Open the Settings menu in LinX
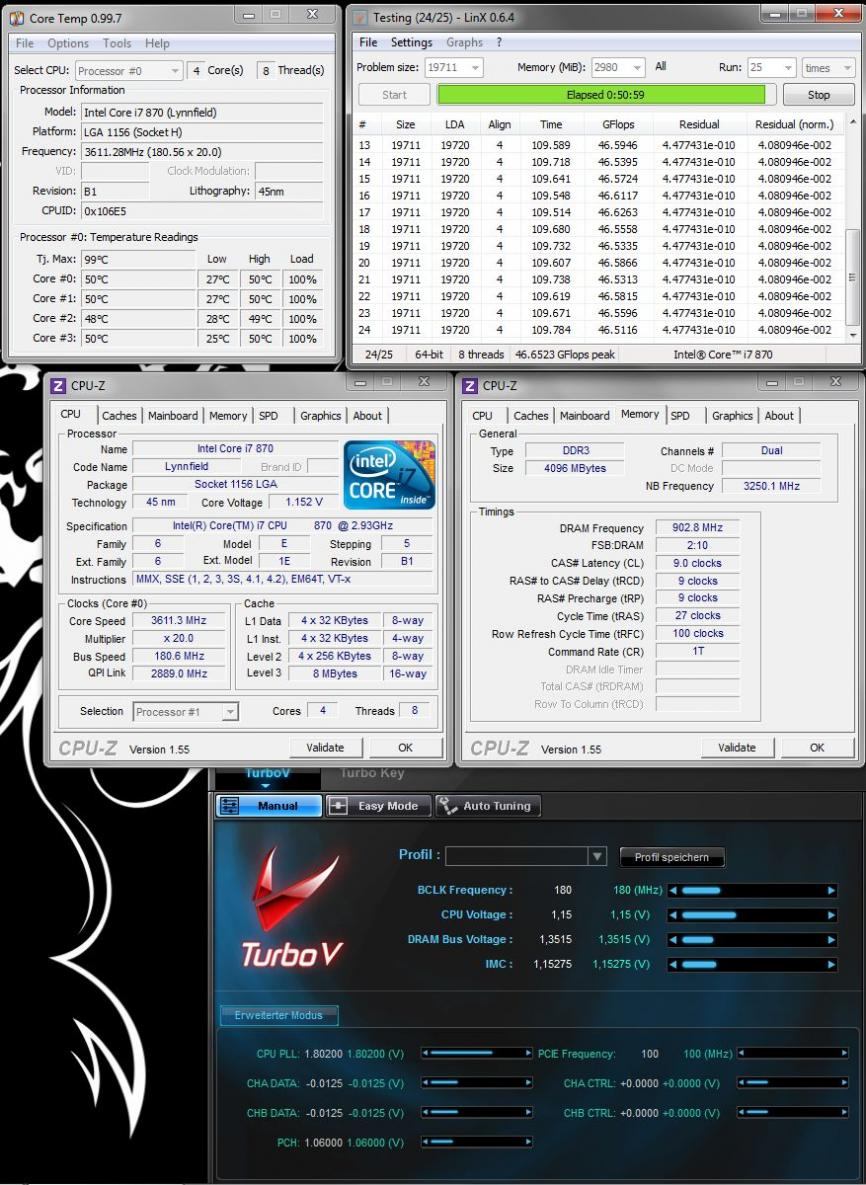Viewport: 866px width, 1185px height. [x=411, y=42]
